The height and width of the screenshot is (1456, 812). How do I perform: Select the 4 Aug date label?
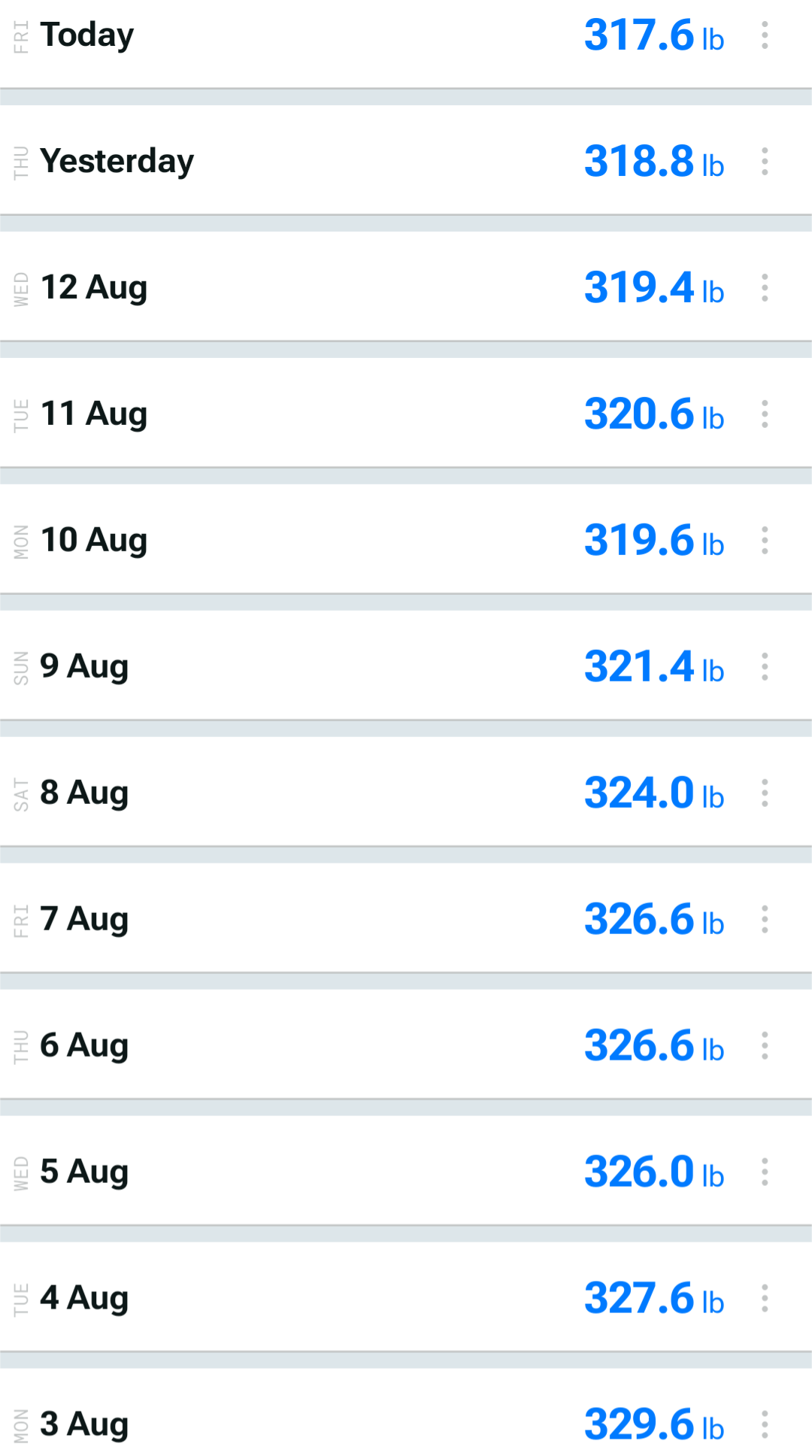coord(84,1299)
